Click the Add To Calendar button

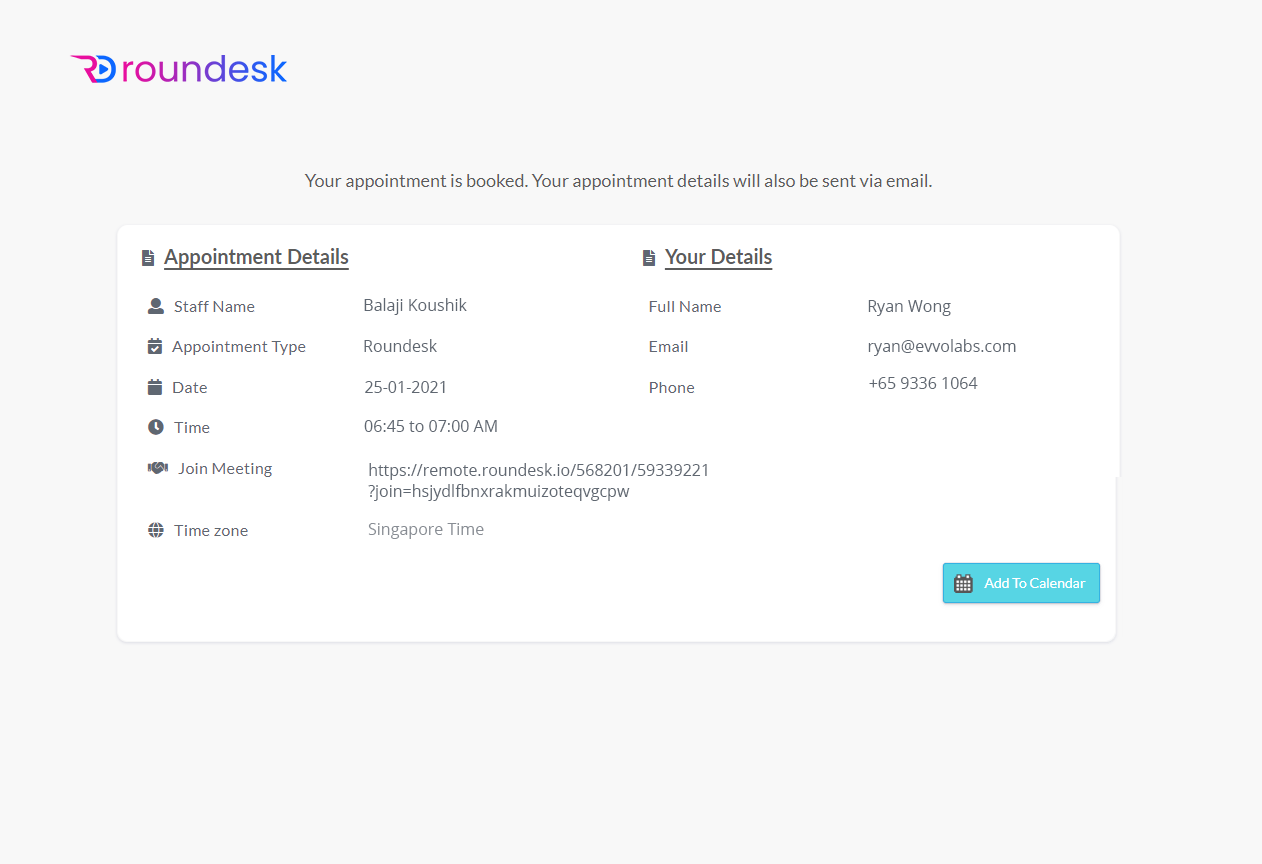(1021, 583)
